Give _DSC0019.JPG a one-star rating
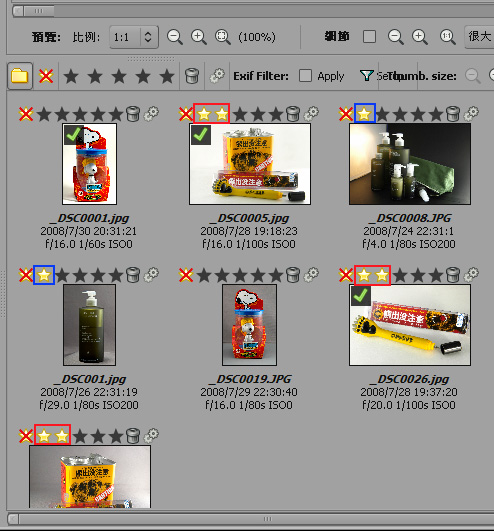The width and height of the screenshot is (494, 531). (x=204, y=275)
